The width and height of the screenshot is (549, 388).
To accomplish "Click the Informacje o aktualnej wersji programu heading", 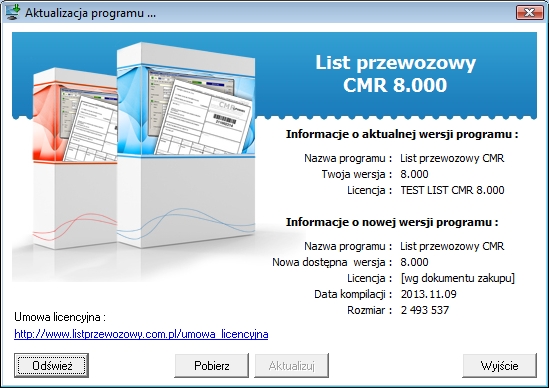I will coord(402,134).
